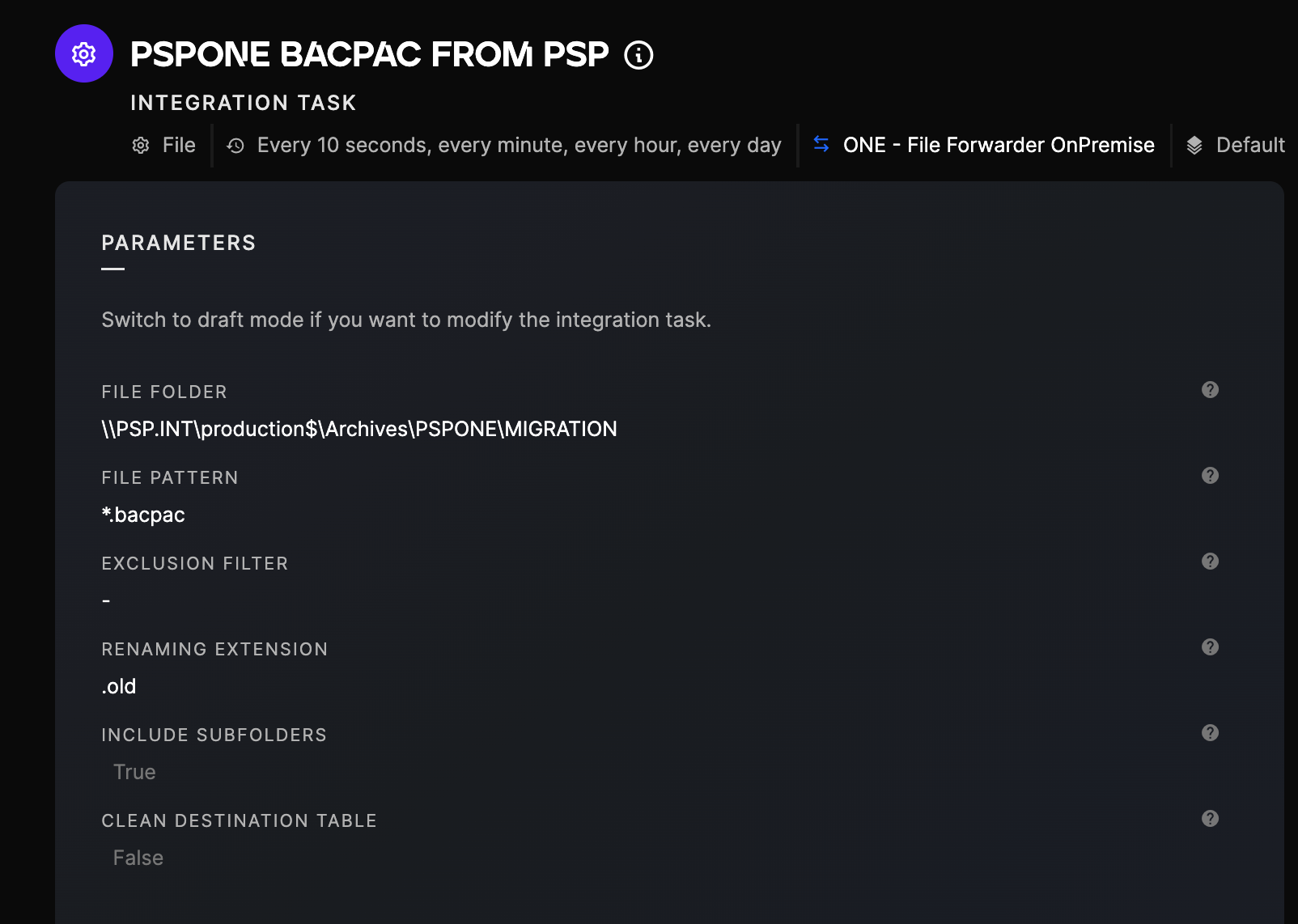
Task: Show help for Include Subfolders parameter
Action: point(1210,733)
